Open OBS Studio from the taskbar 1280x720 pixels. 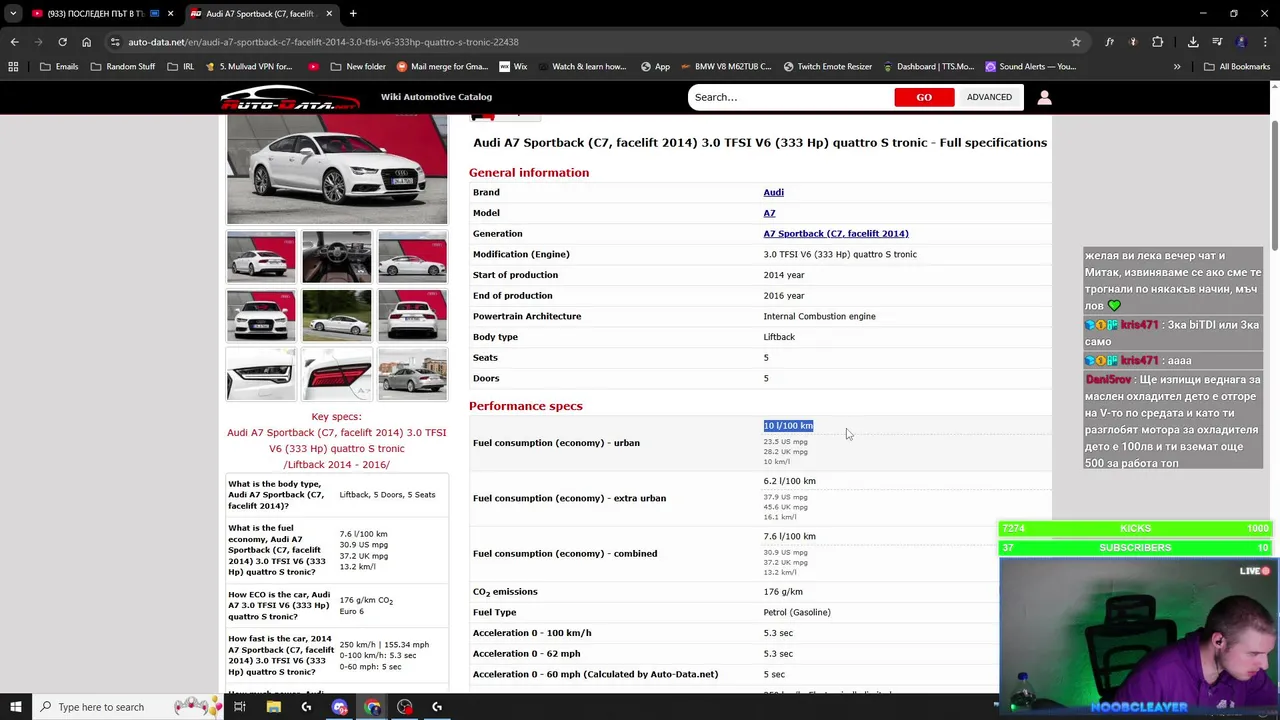(405, 707)
